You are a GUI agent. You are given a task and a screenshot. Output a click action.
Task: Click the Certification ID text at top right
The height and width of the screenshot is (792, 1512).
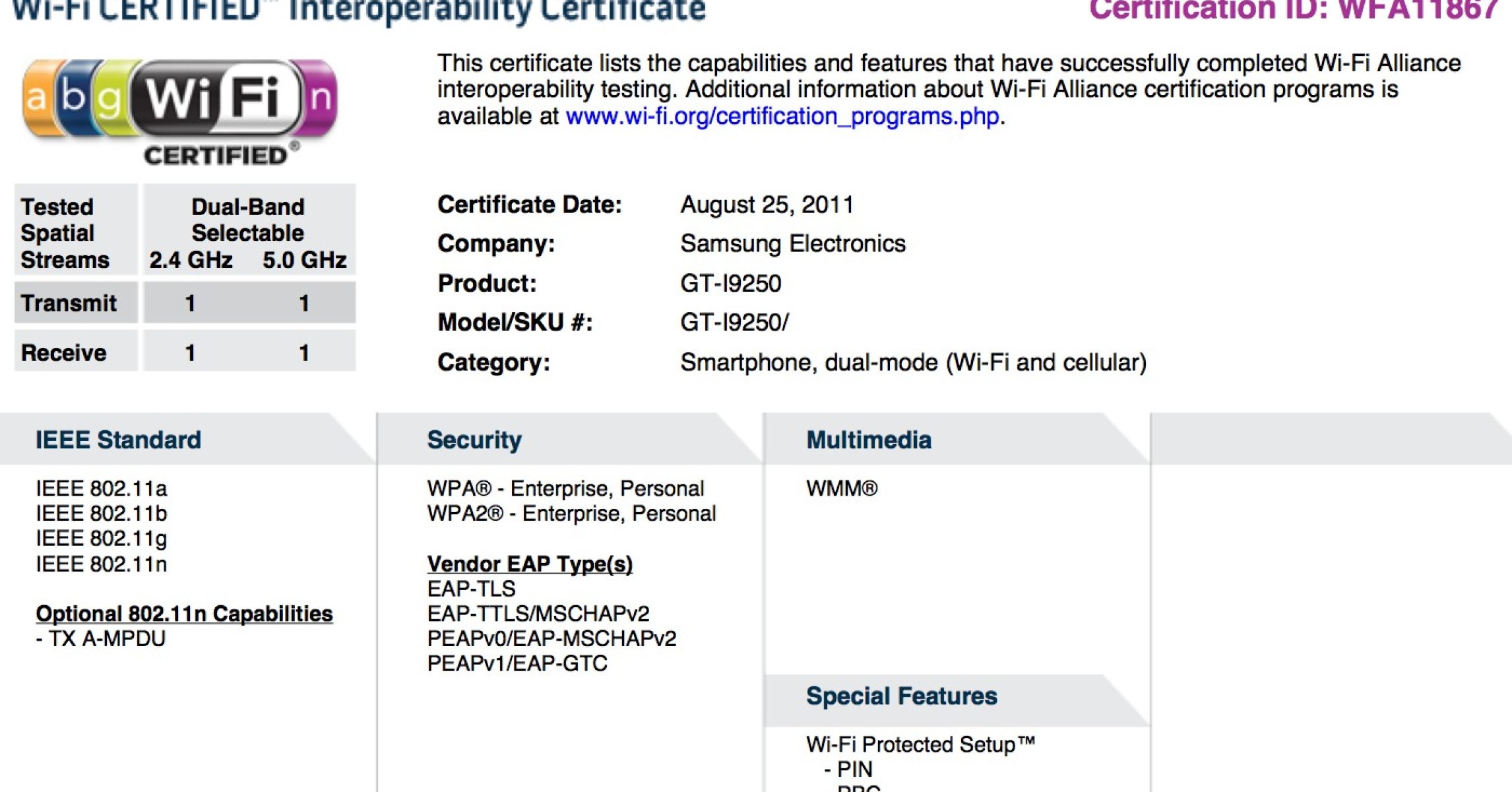[x=1293, y=11]
